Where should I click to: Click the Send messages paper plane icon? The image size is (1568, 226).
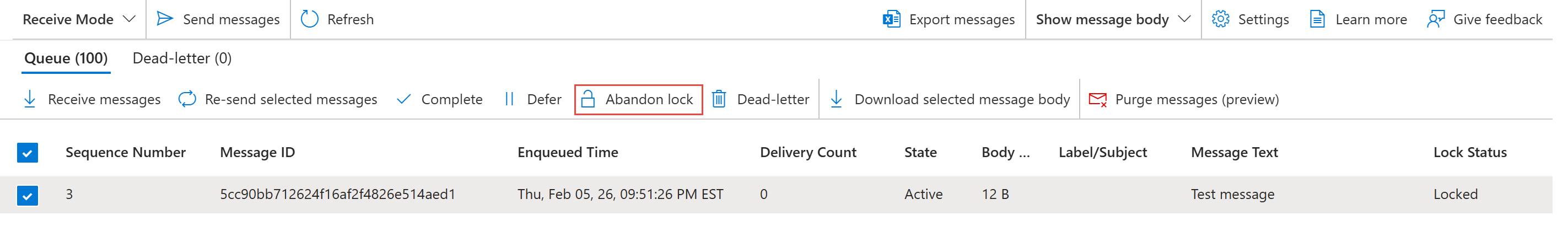(x=164, y=19)
